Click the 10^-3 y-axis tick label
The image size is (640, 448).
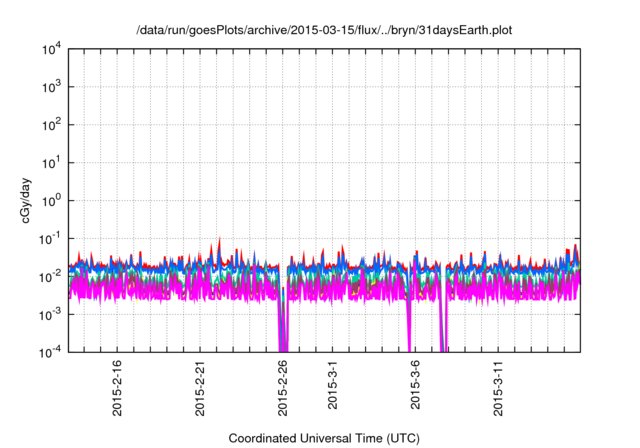click(51, 314)
